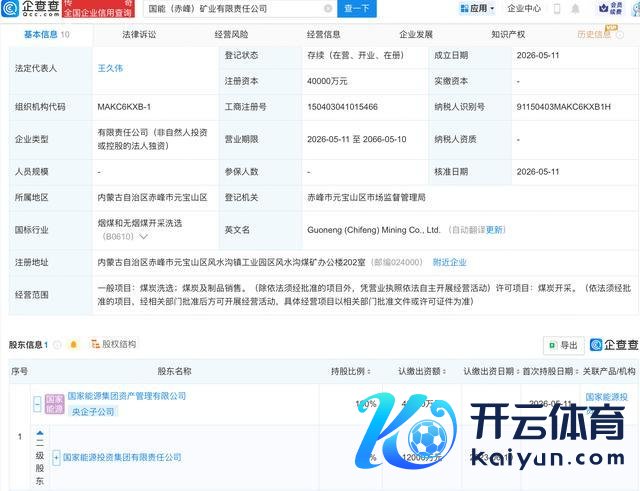Switch to the 法律诉讼 tab
Screen dimensions: 640x491
tap(139, 35)
